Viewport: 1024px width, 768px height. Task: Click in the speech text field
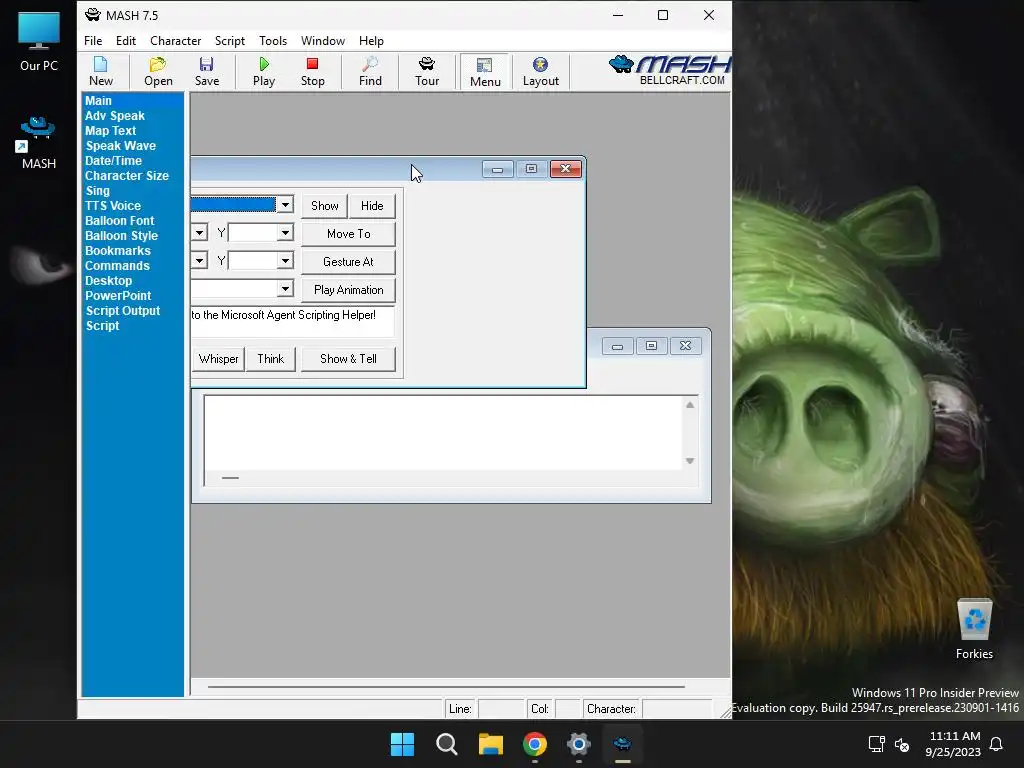coord(293,321)
